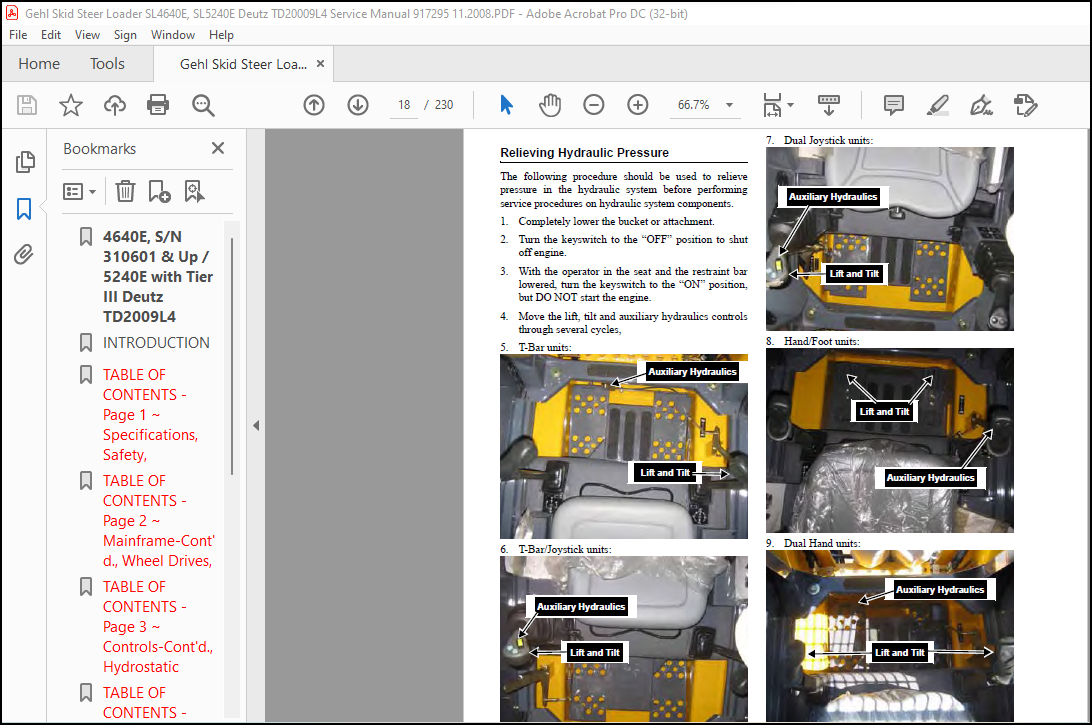The height and width of the screenshot is (725, 1092).
Task: Click the Bookmarks panel title
Action: 100,148
